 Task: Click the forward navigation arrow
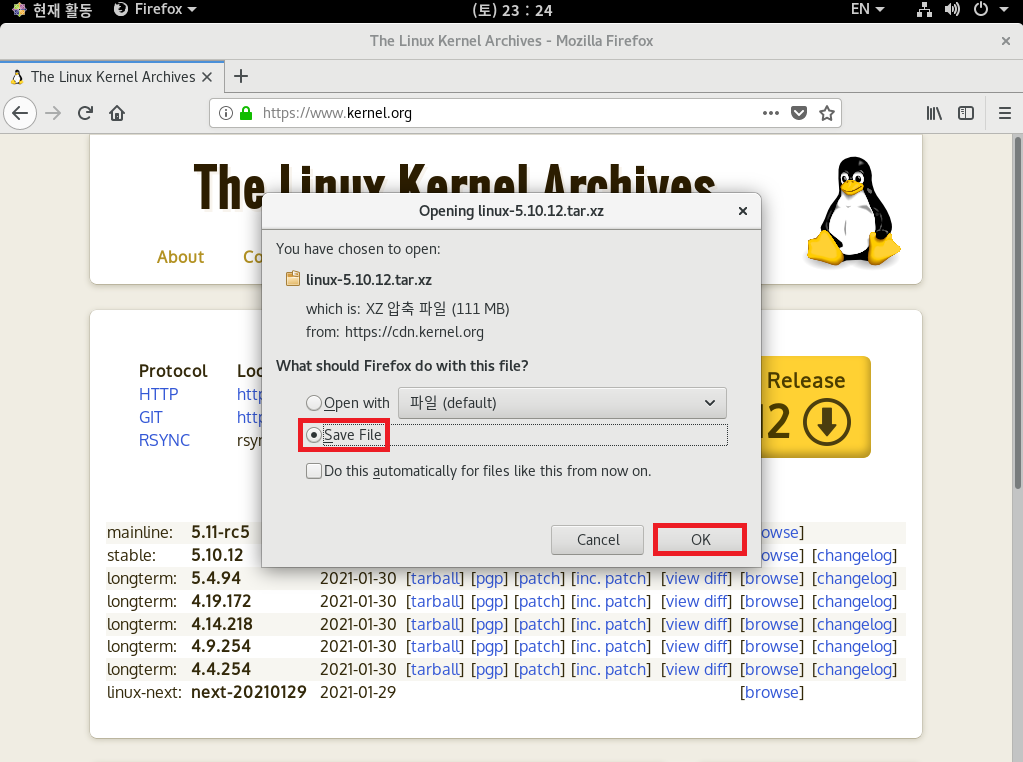coord(53,114)
